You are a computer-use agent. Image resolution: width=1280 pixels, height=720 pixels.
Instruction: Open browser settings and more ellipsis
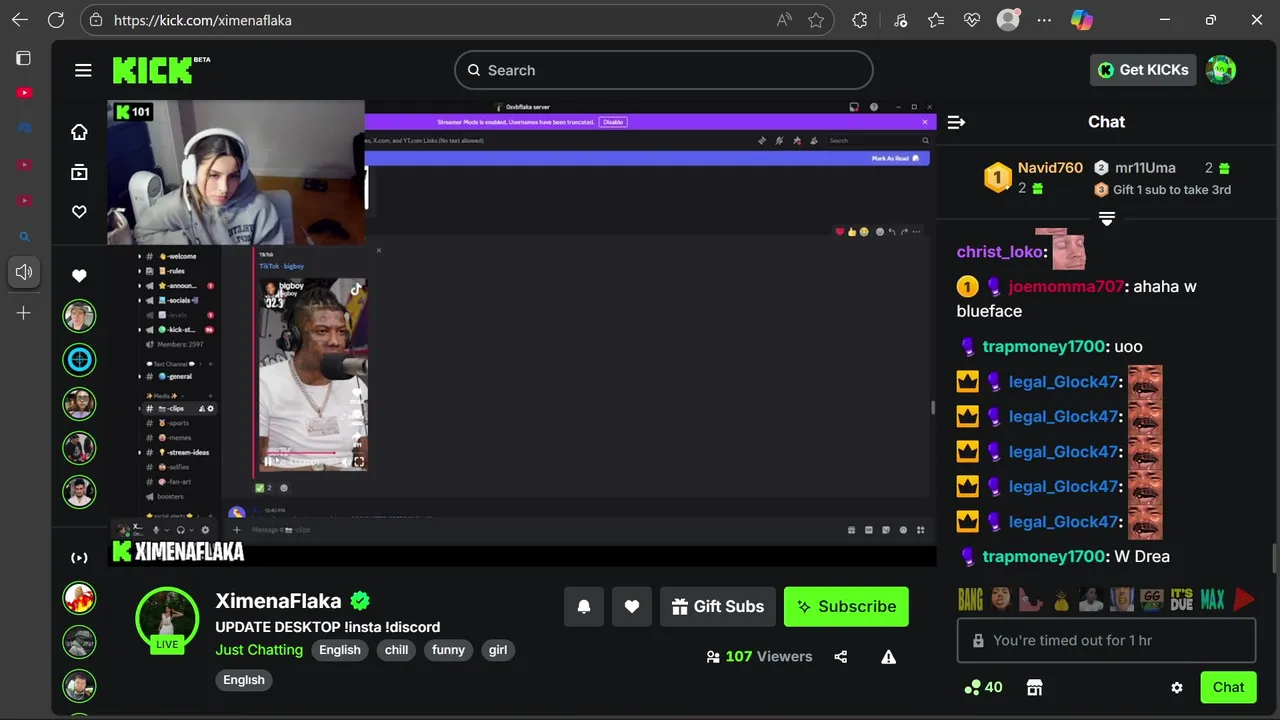tap(1044, 20)
